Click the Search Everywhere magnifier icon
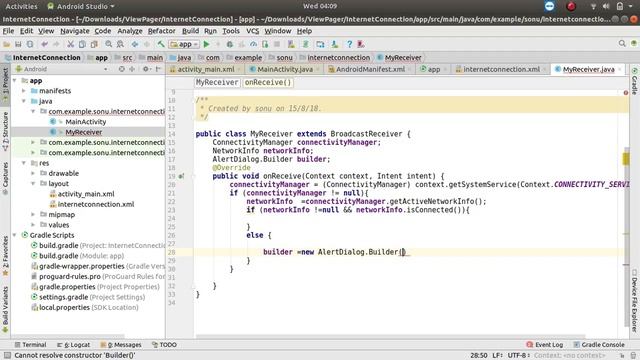This screenshot has width=640, height=360. click(x=622, y=43)
